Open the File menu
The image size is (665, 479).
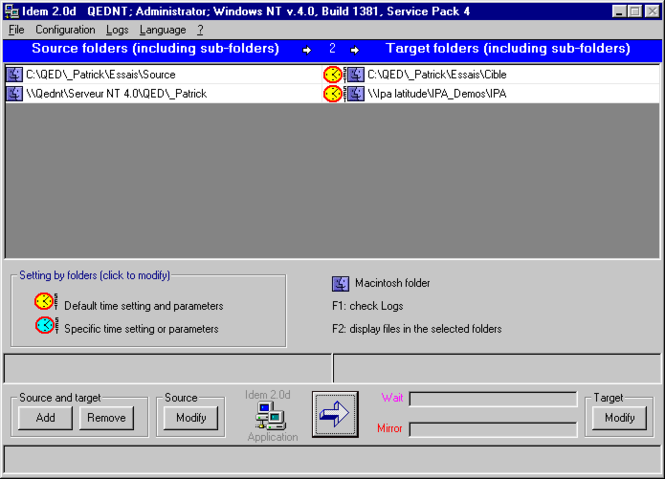pyautogui.click(x=16, y=30)
